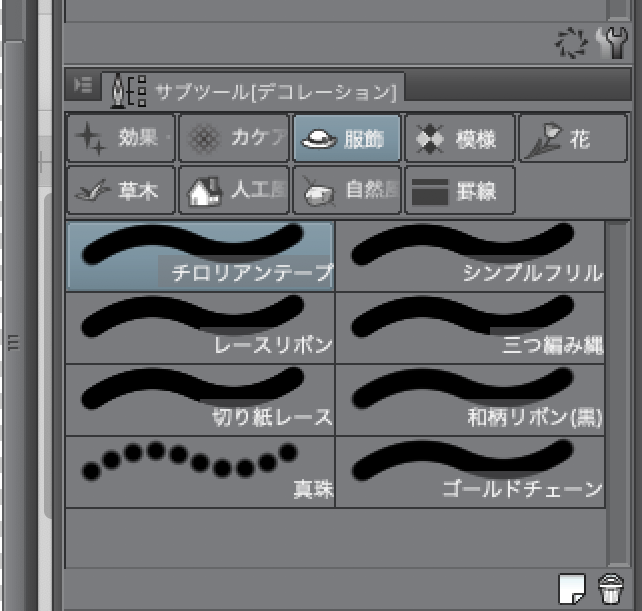Open the sub tool detail wrench icon

pyautogui.click(x=611, y=42)
